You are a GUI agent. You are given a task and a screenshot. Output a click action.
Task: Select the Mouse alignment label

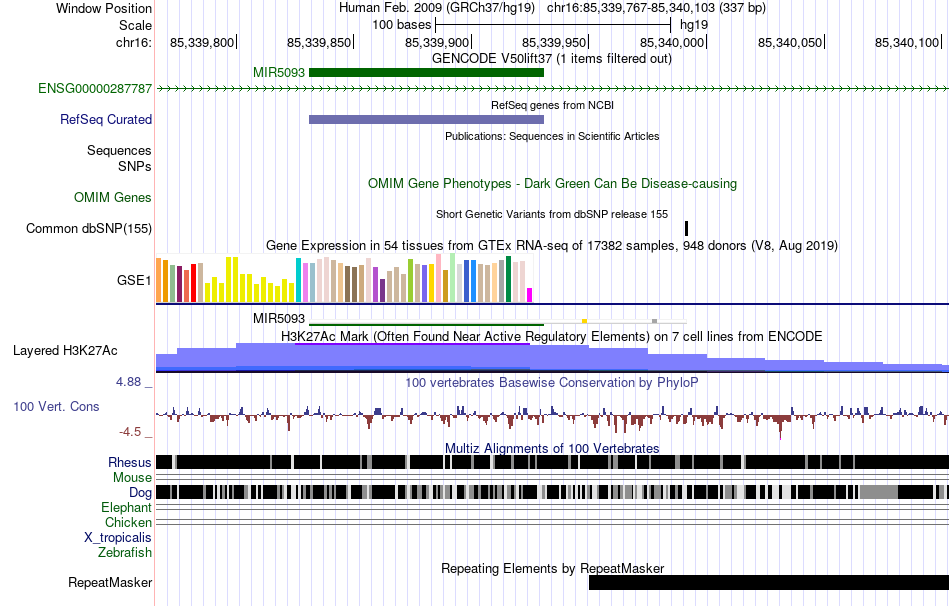pos(132,478)
